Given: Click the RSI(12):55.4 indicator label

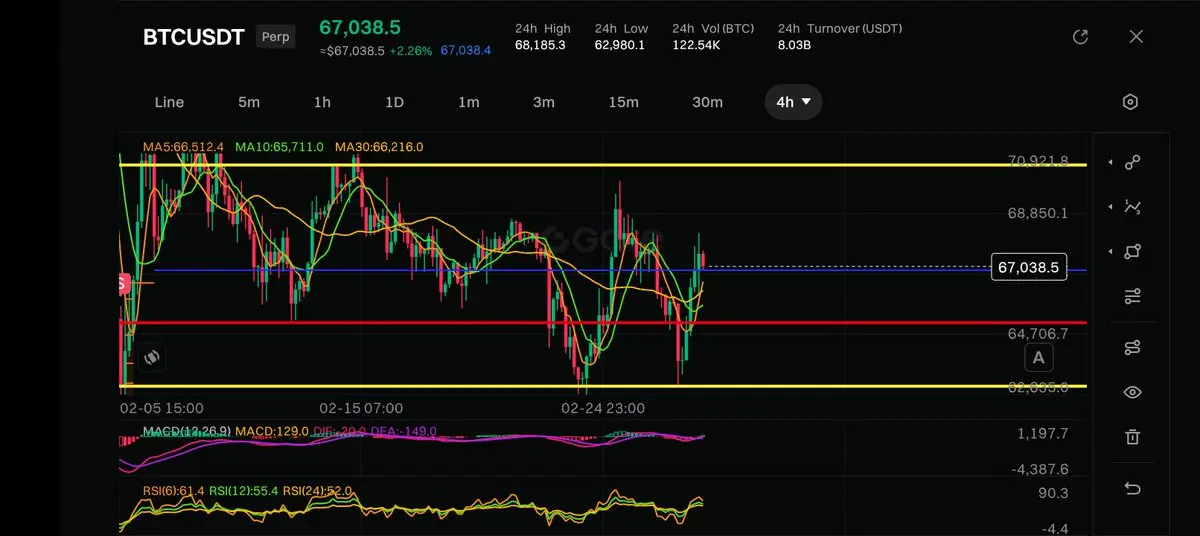Looking at the screenshot, I should tap(244, 491).
